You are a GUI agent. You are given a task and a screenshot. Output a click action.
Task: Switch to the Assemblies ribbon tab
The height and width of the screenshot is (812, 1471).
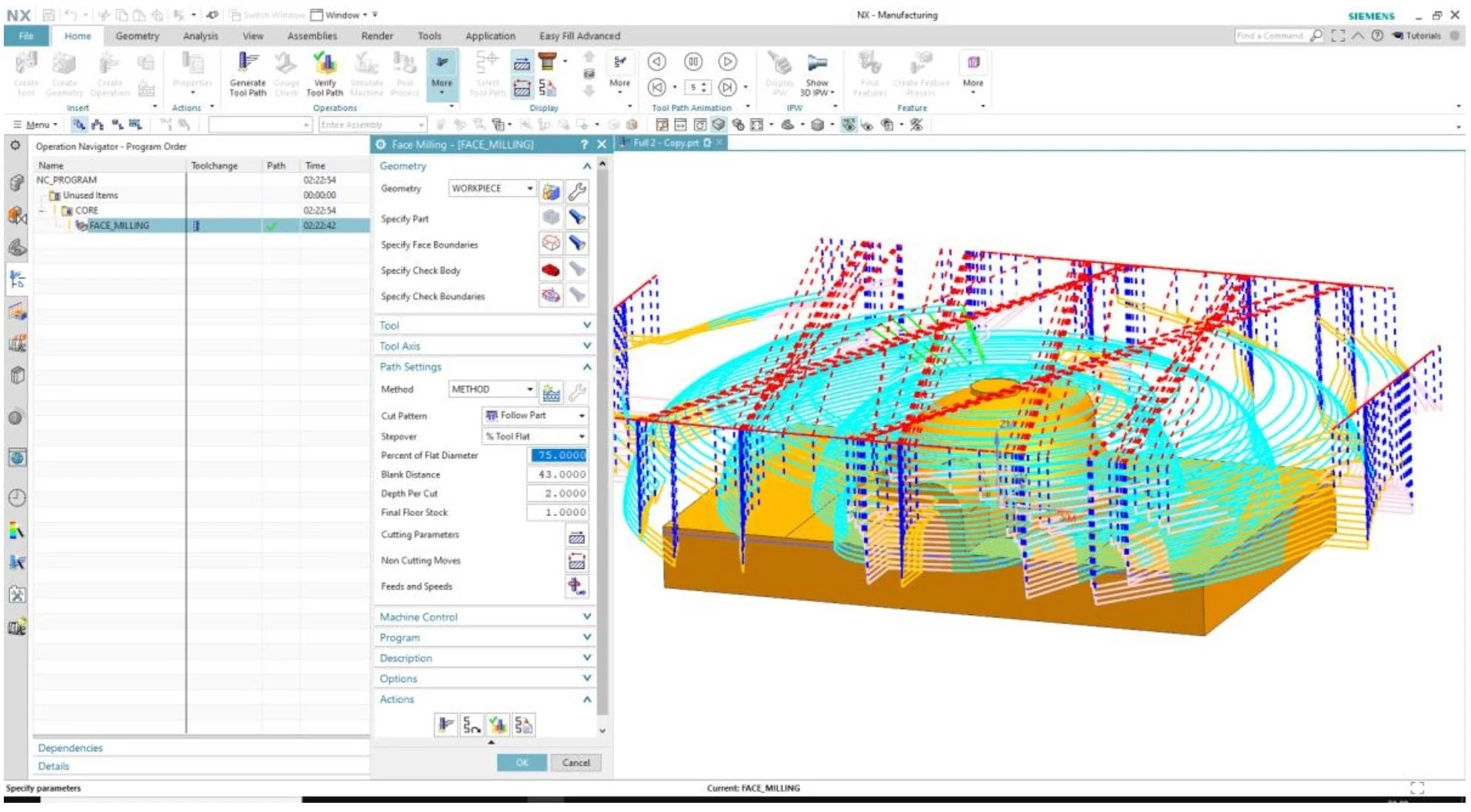pos(312,36)
